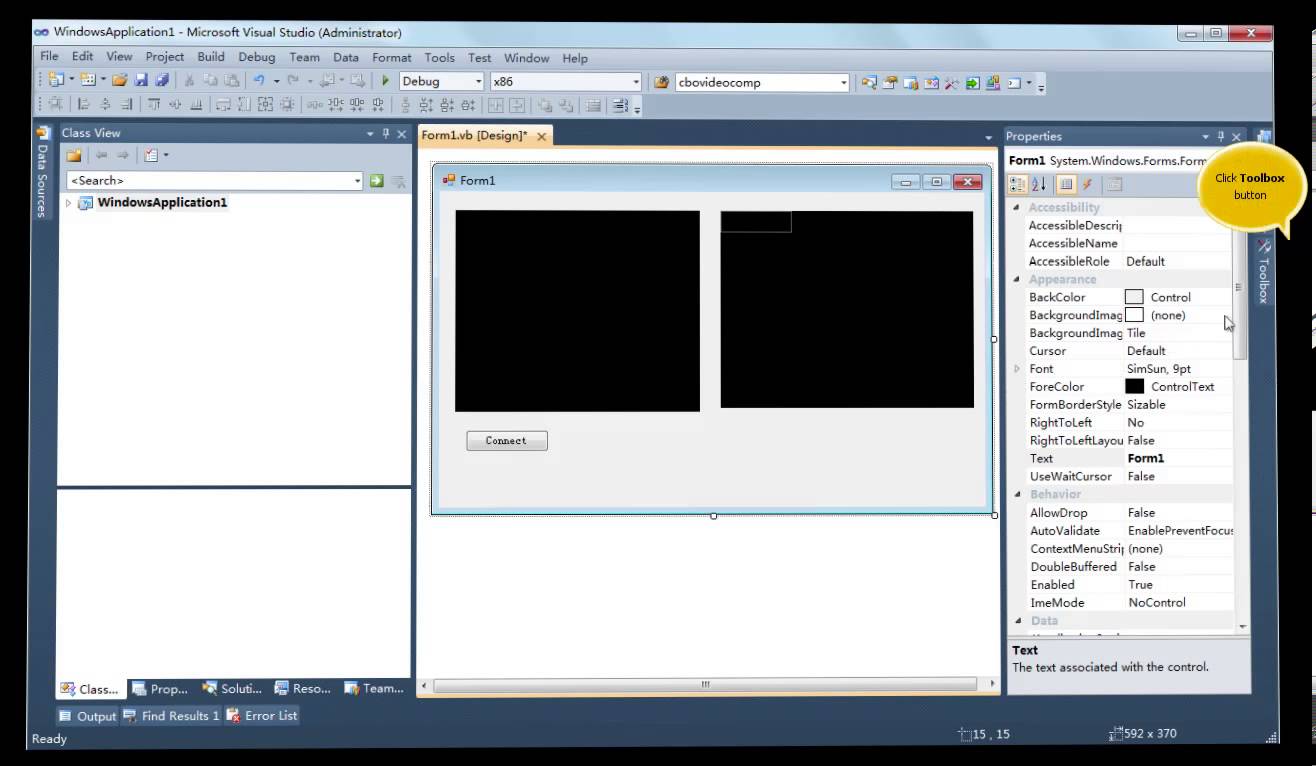Click the Properties grid icon in Properties panel
Viewport: 1316px width, 766px height.
[x=1066, y=184]
